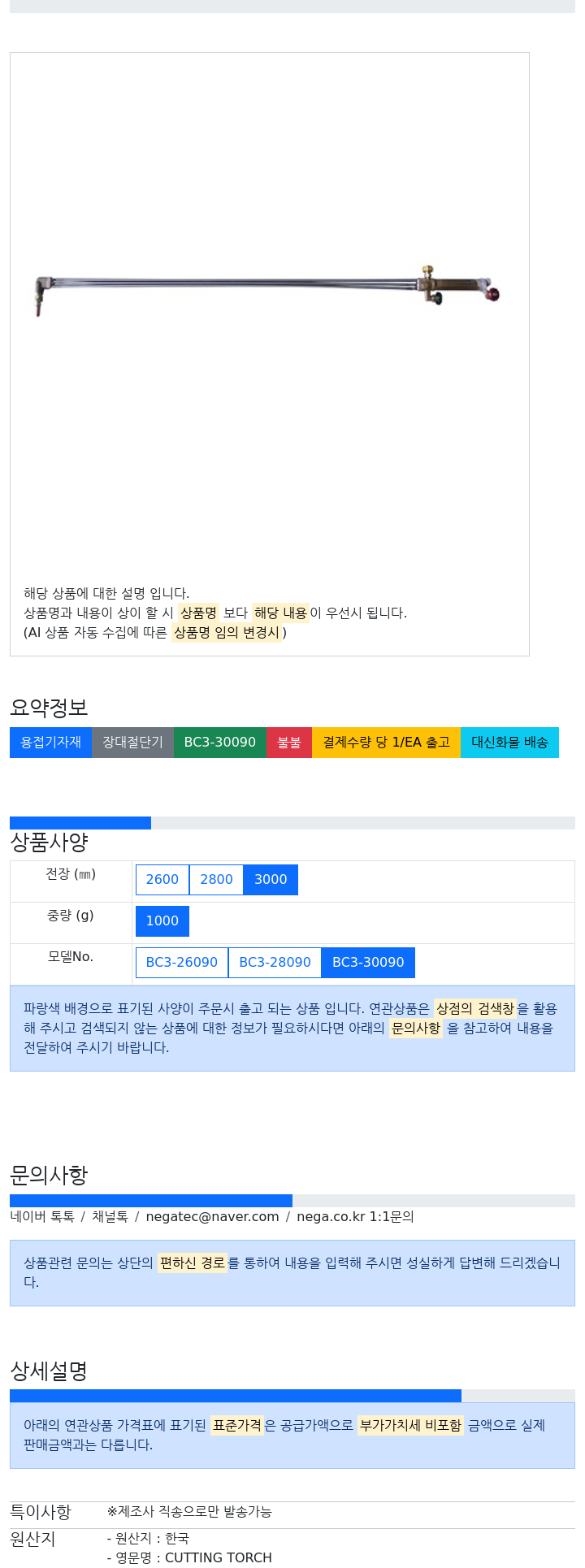This screenshot has width=585, height=1568.
Task: Select the 2600 length option
Action: [162, 879]
